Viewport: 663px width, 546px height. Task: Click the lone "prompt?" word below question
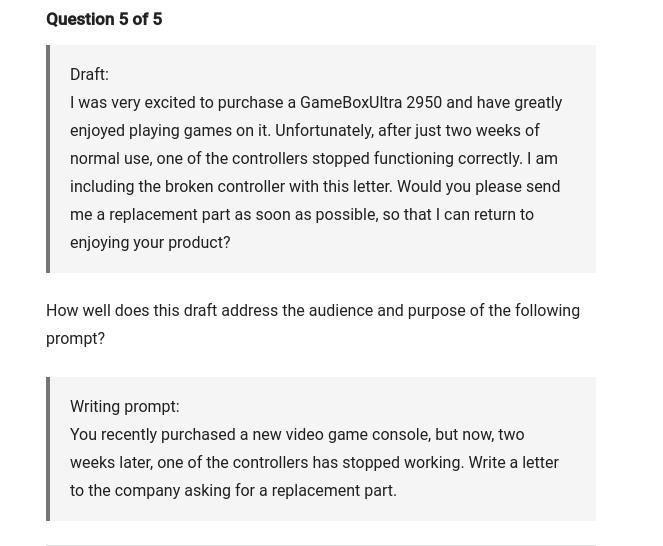[75, 338]
